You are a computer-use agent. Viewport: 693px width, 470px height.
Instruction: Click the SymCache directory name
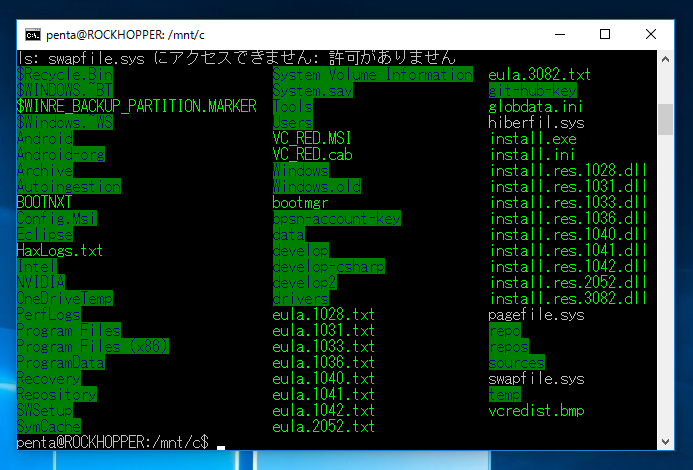pyautogui.click(x=49, y=426)
